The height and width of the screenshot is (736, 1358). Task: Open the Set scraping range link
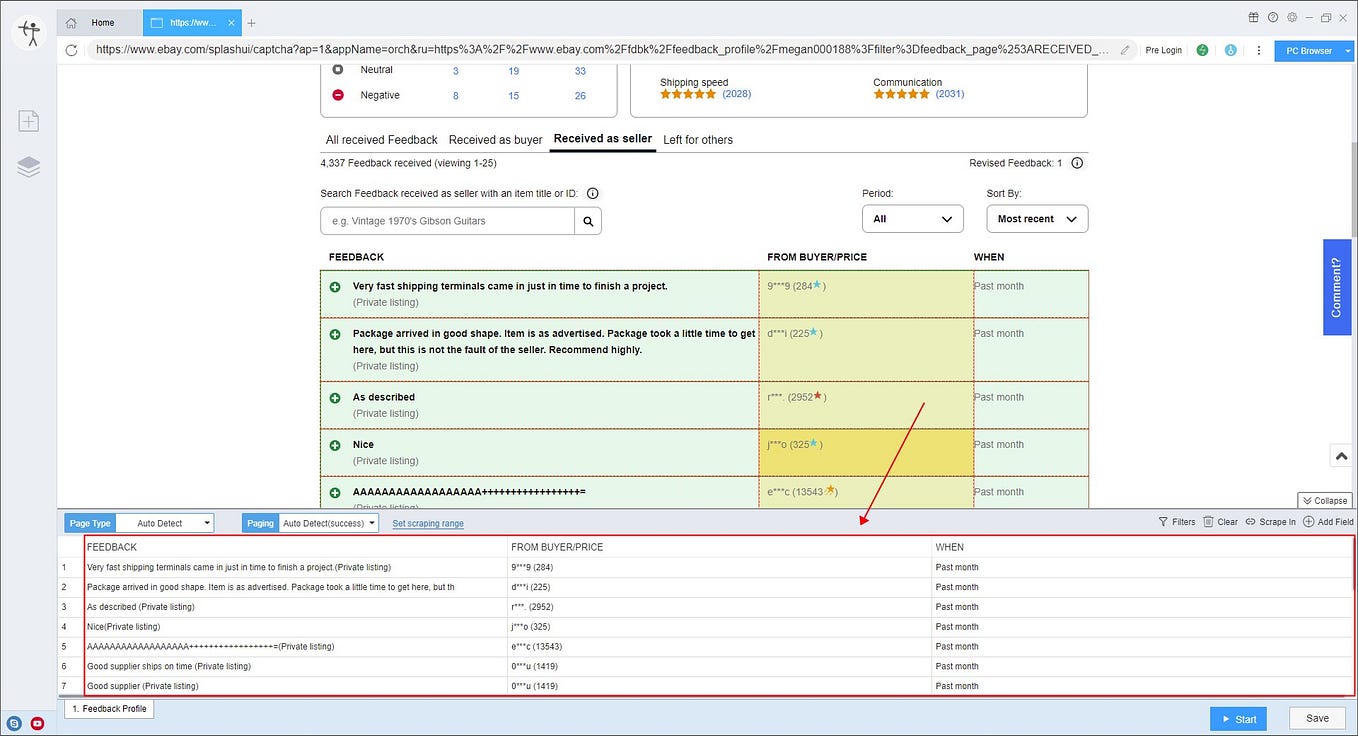coord(427,522)
